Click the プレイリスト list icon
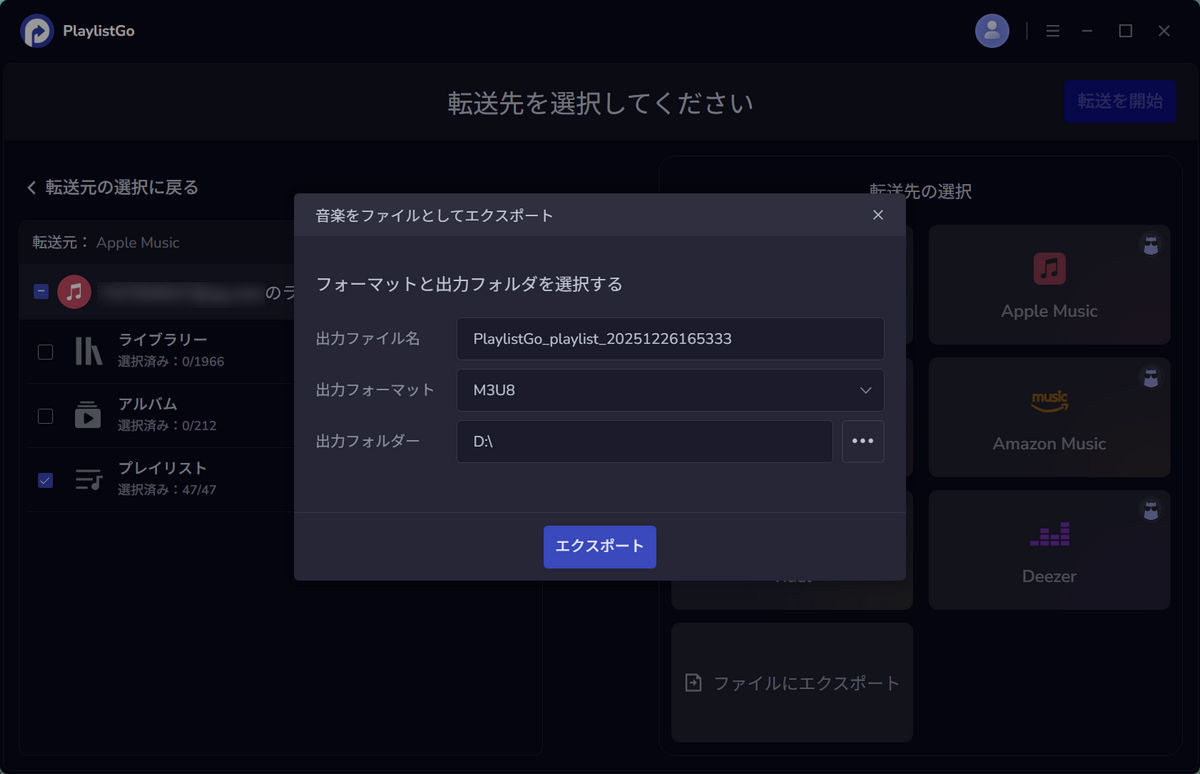The height and width of the screenshot is (774, 1200). pos(89,479)
